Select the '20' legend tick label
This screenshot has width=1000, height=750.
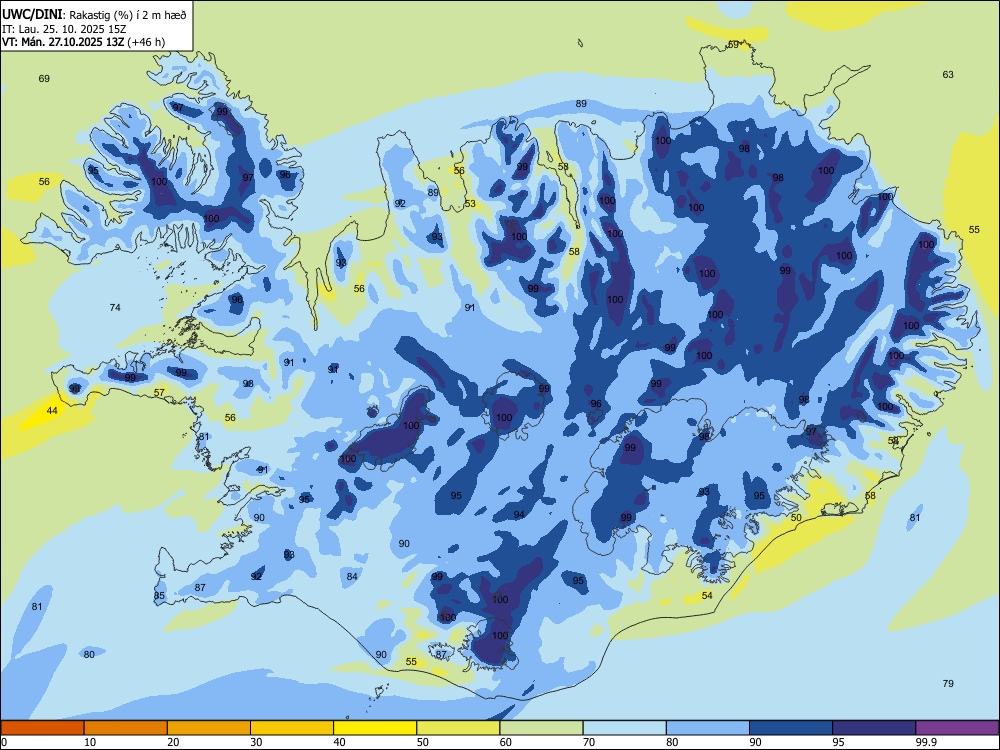tap(173, 742)
